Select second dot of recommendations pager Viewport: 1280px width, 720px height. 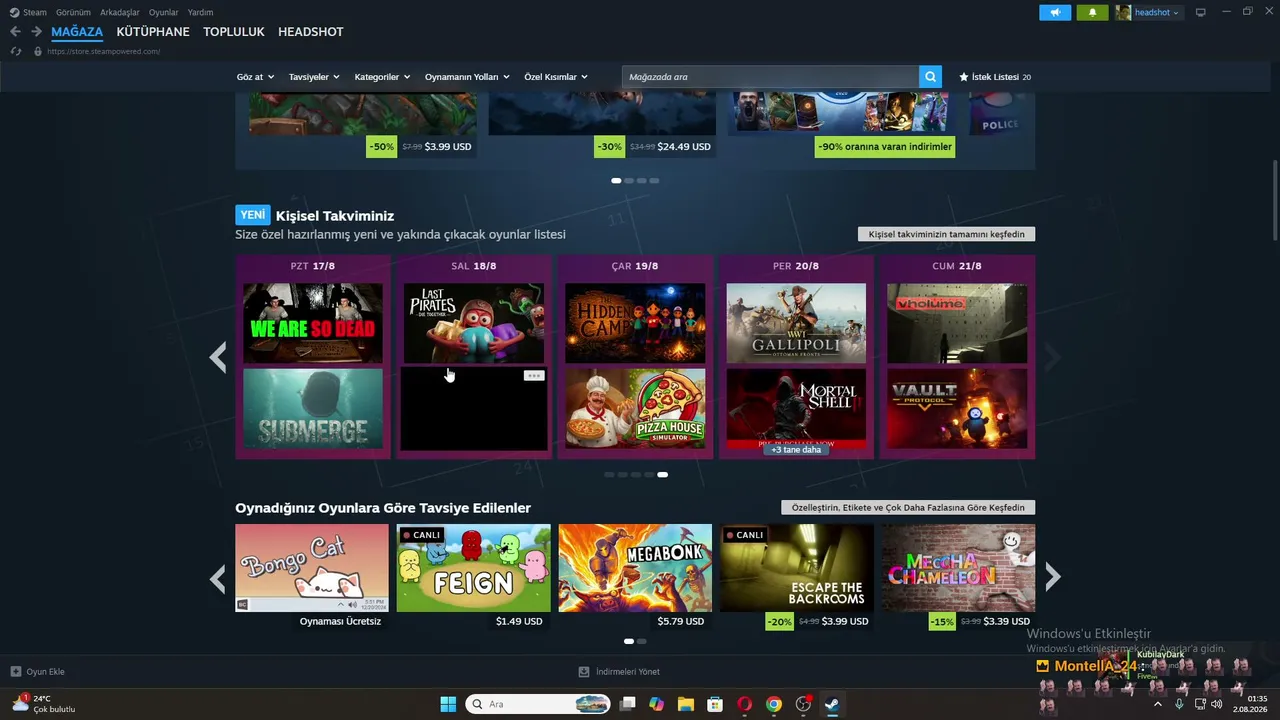[x=642, y=641]
